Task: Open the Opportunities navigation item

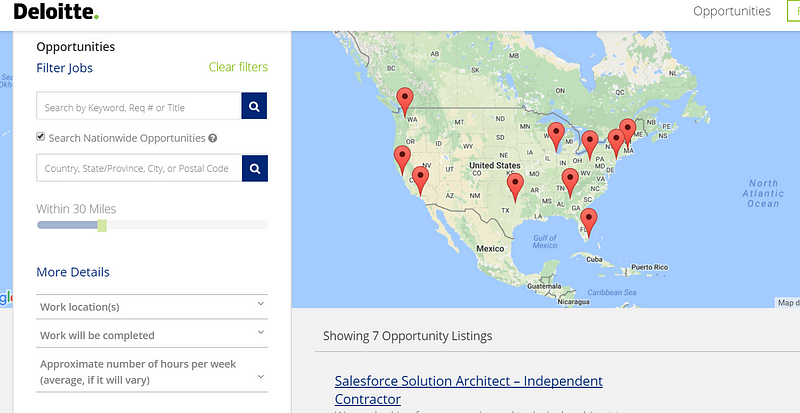Action: click(732, 11)
